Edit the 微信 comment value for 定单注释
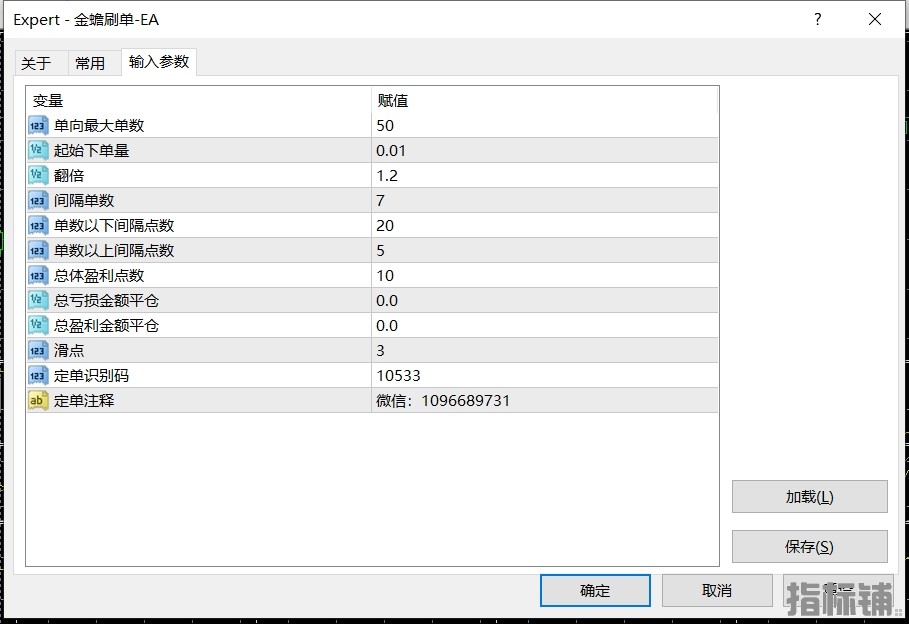Screen dimensions: 909x624 click(x=544, y=400)
